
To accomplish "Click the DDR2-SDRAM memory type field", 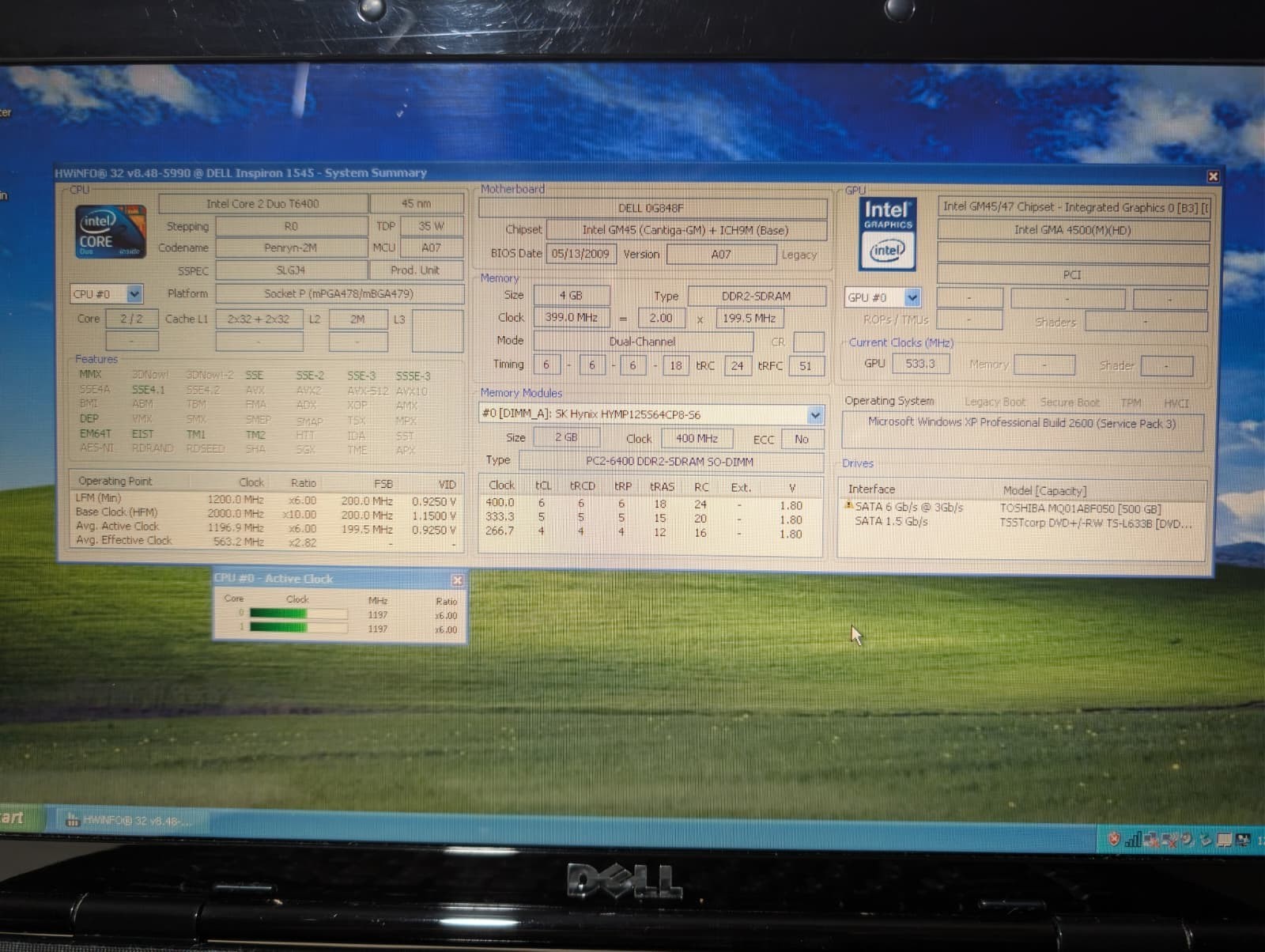I will 757,296.
